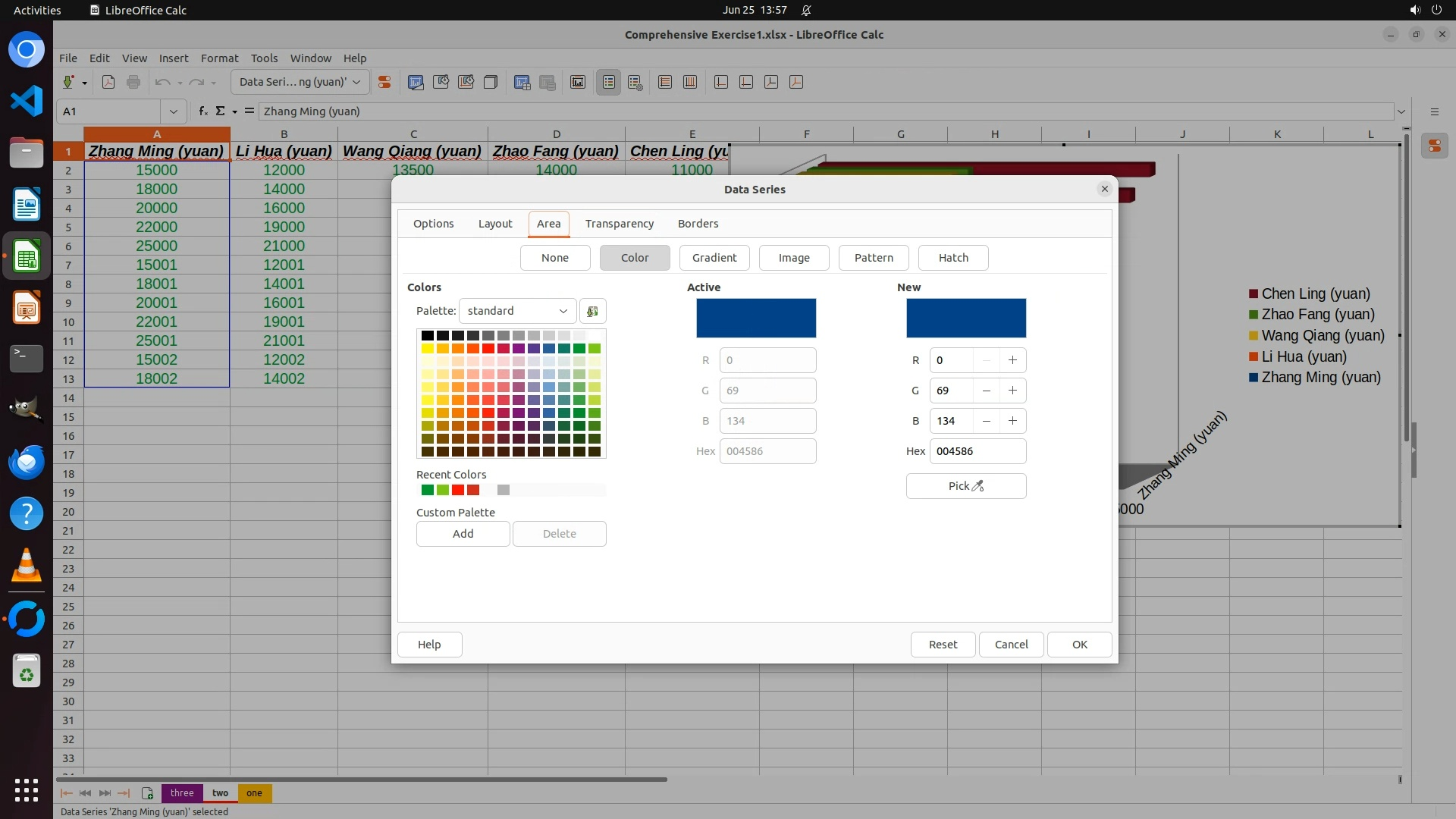
Task: Click color palette import icon beside Palette
Action: tap(592, 311)
